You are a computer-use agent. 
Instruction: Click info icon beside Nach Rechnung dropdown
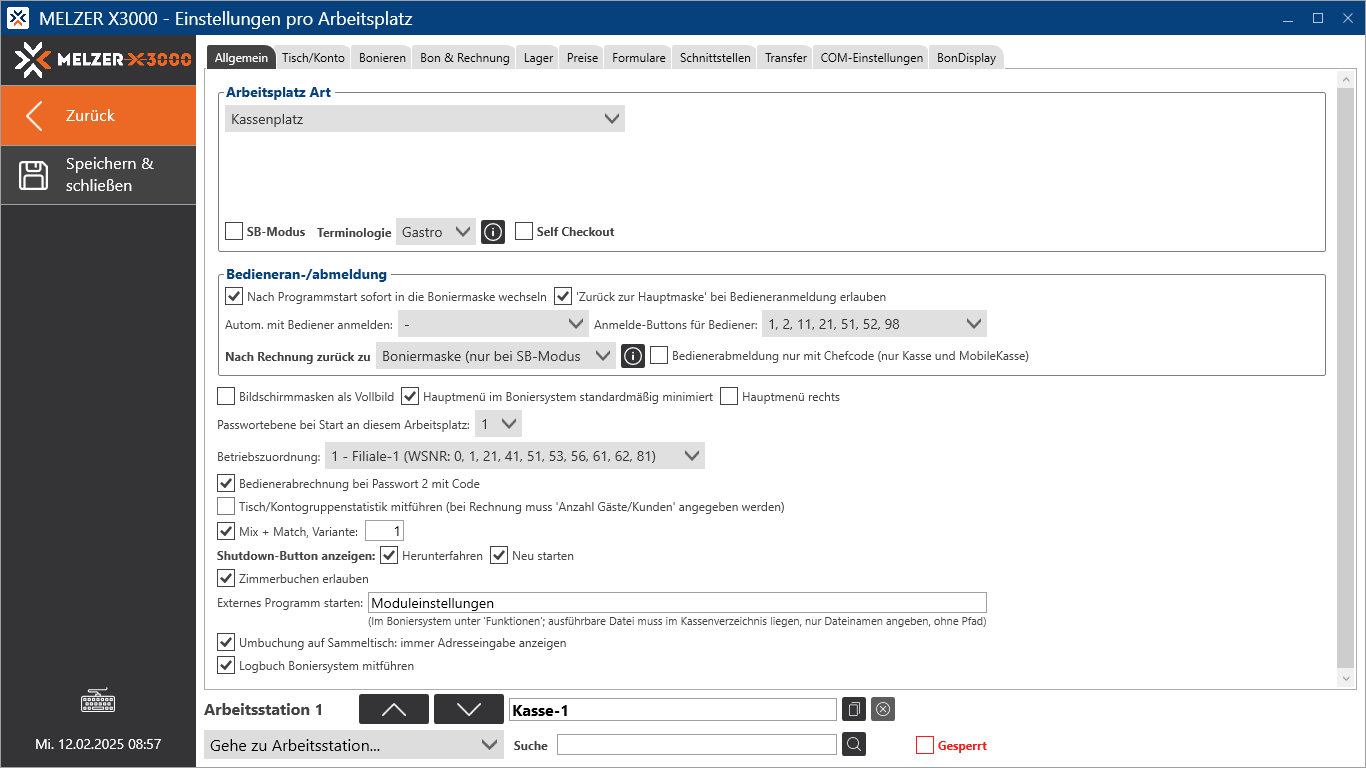632,356
